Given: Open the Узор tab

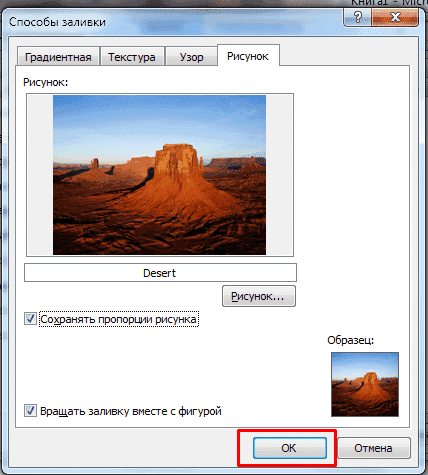Looking at the screenshot, I should pos(191,57).
